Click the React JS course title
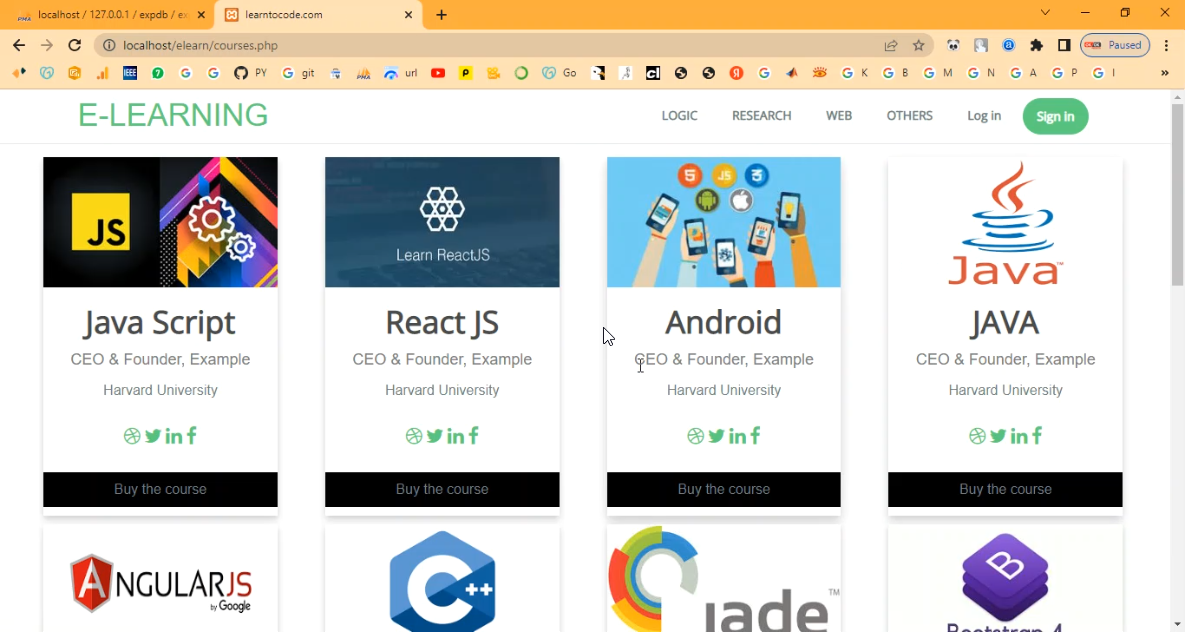 (442, 323)
